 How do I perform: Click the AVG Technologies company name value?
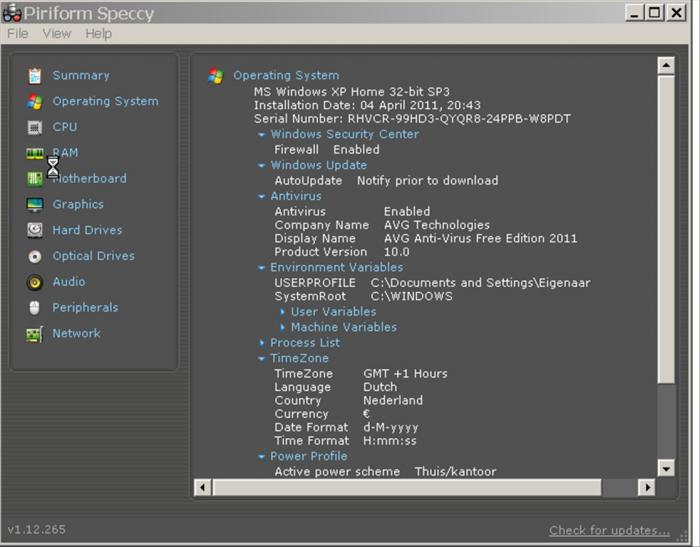437,225
